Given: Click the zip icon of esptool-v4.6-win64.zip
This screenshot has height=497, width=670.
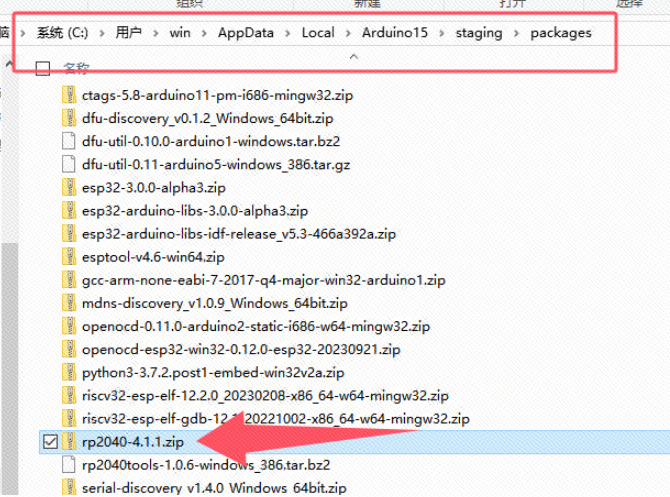Looking at the screenshot, I should (x=69, y=256).
